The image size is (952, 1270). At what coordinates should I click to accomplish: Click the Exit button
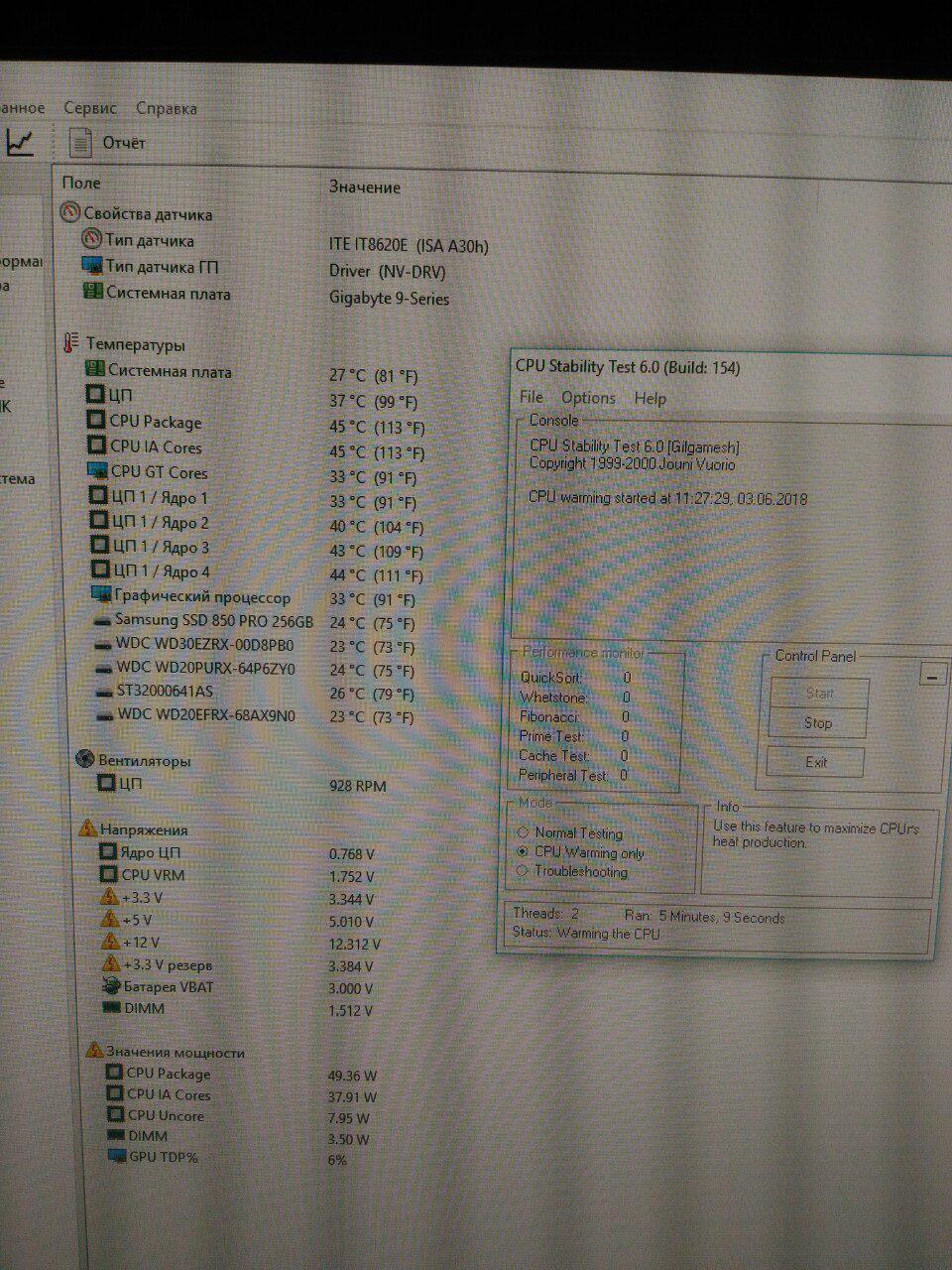click(815, 762)
